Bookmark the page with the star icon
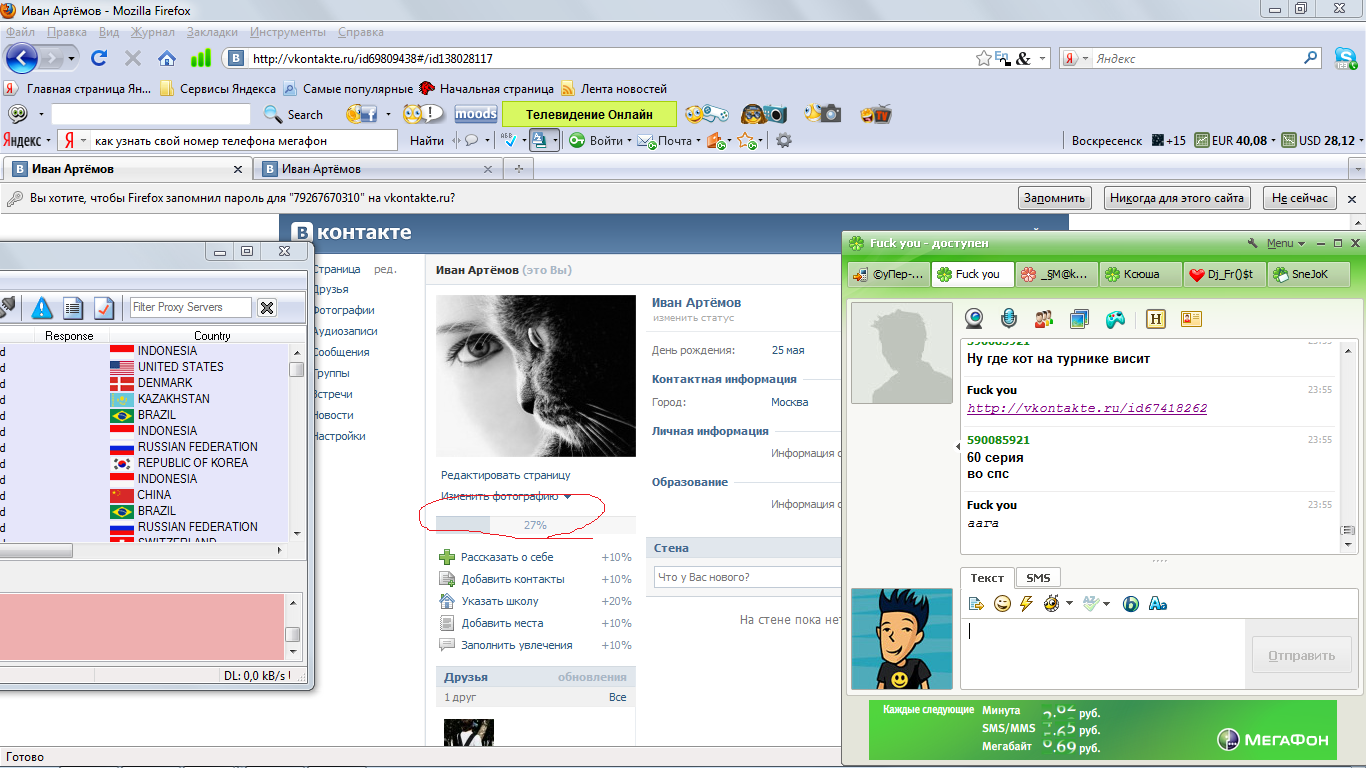 (984, 59)
